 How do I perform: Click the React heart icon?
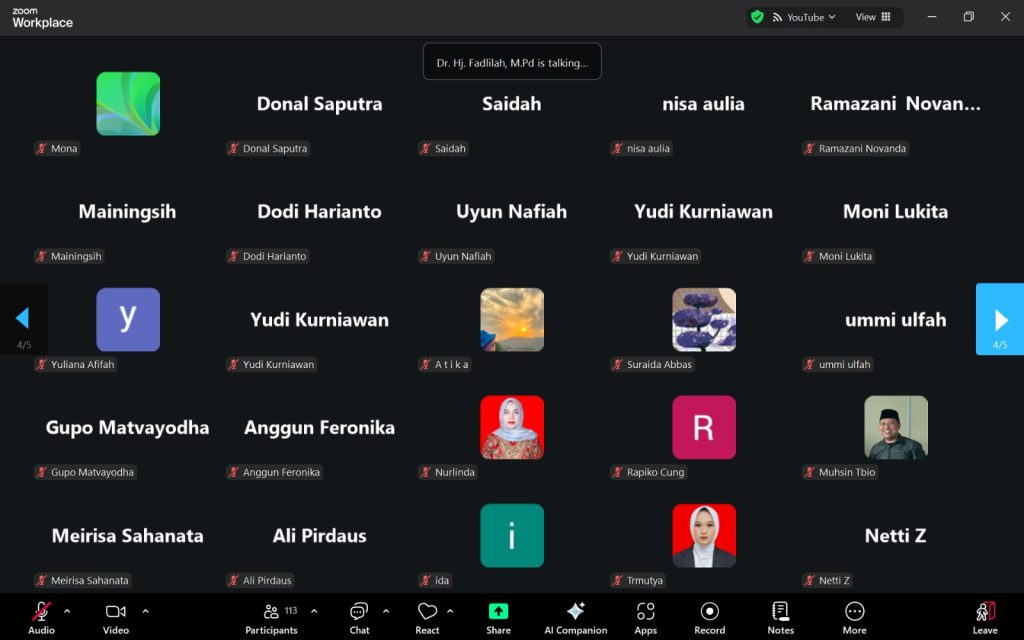point(427,617)
